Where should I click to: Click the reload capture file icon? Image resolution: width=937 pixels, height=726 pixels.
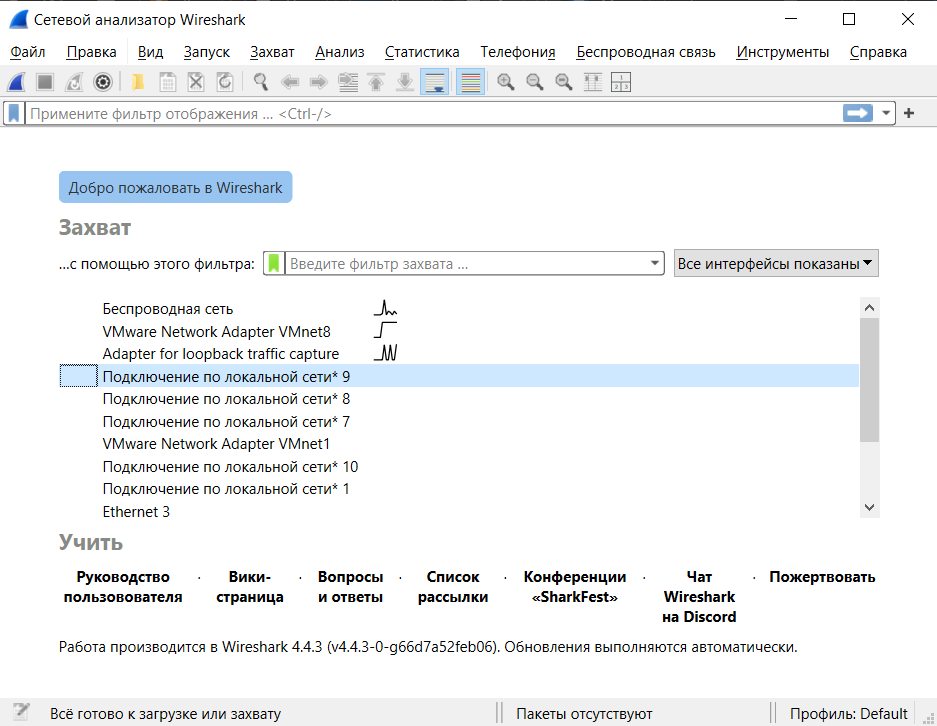coord(225,82)
